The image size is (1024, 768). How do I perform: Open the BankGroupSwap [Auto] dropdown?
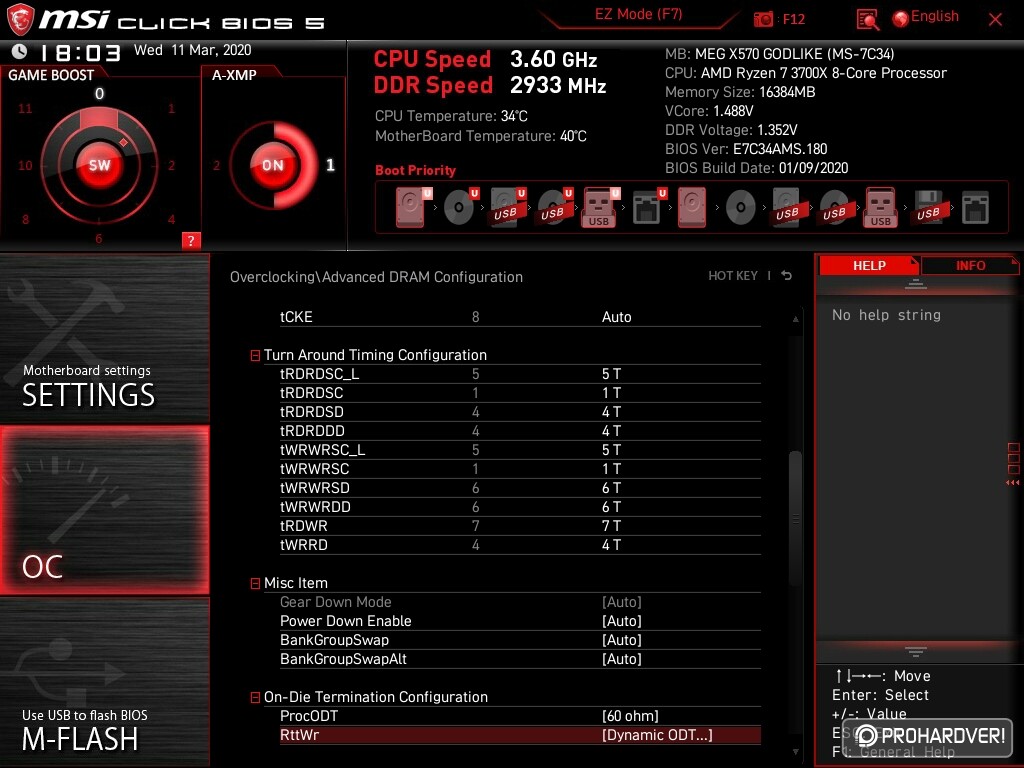pos(621,640)
